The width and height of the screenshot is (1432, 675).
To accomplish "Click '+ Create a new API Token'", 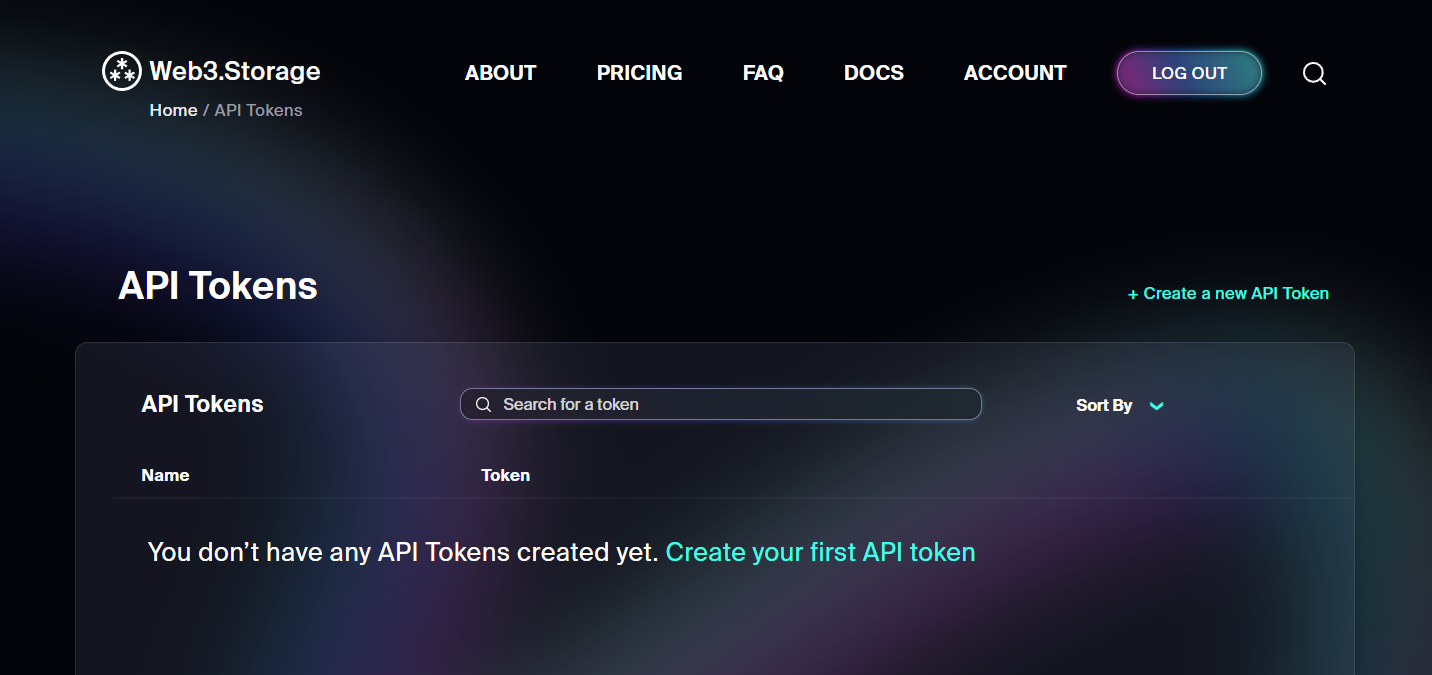I will tap(1228, 293).
